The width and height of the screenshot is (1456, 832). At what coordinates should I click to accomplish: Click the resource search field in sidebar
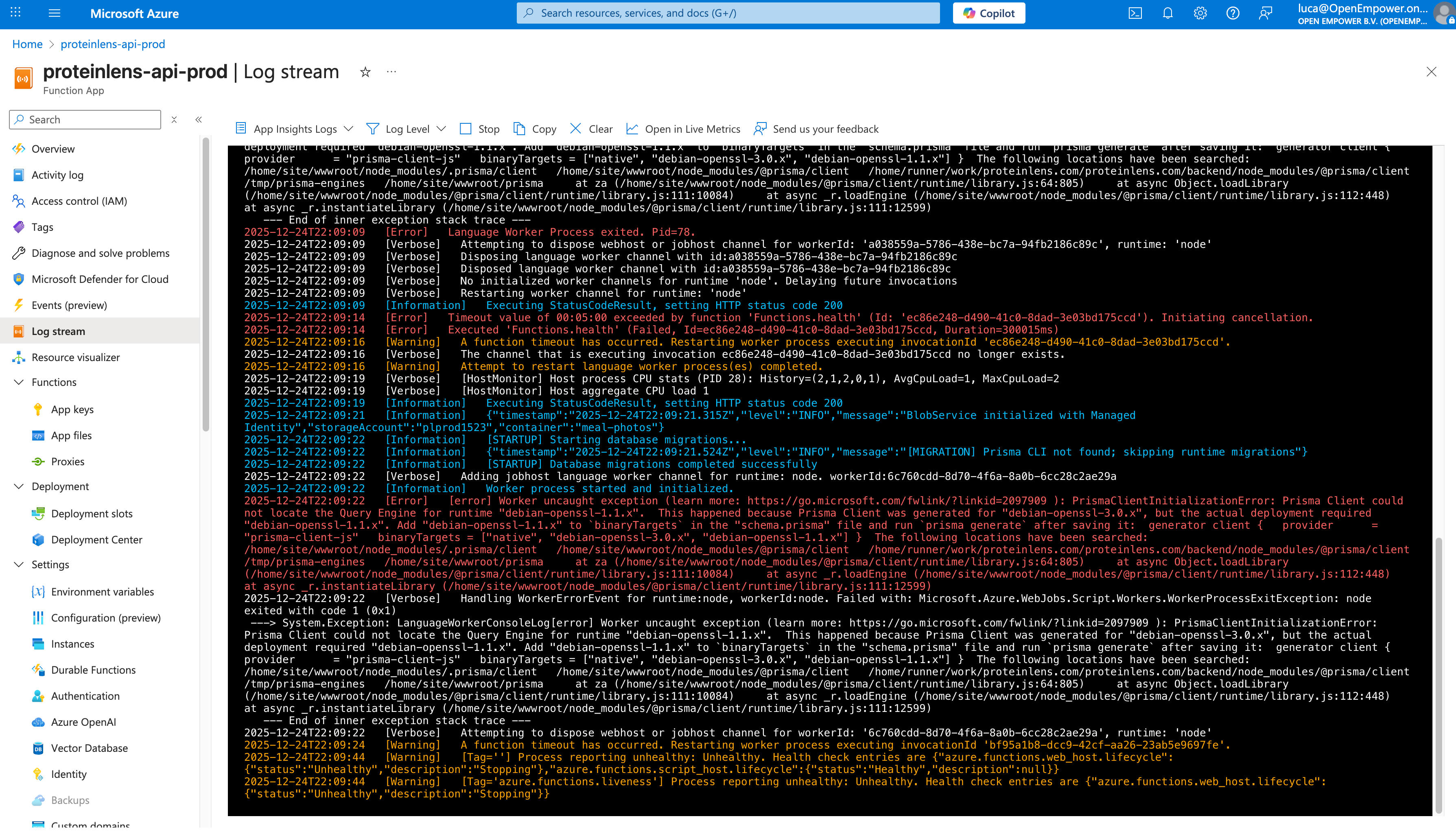coord(85,119)
